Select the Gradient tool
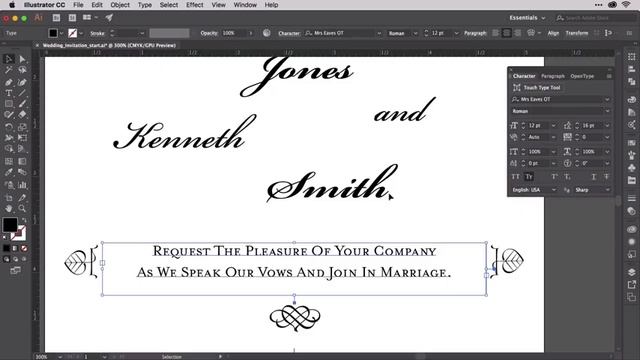 point(22,161)
